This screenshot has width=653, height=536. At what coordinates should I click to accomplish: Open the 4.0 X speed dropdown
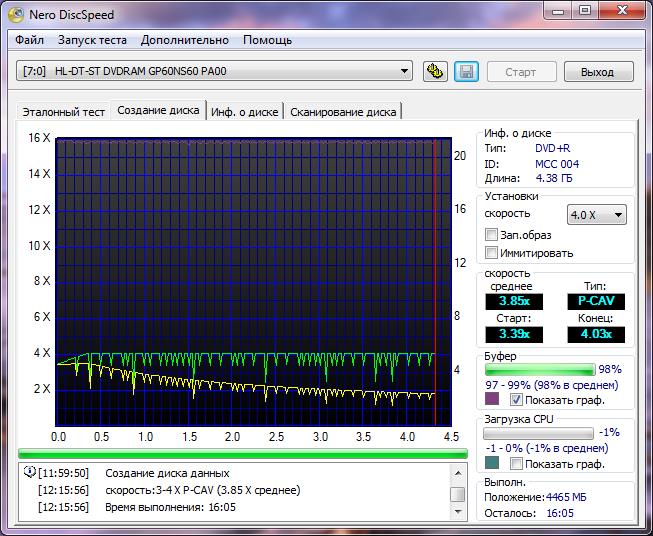coord(596,215)
